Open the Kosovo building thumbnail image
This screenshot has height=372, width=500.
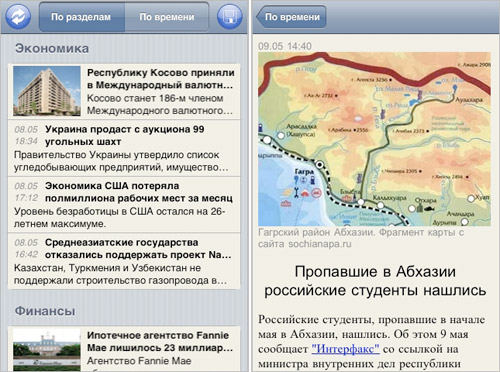[47, 91]
